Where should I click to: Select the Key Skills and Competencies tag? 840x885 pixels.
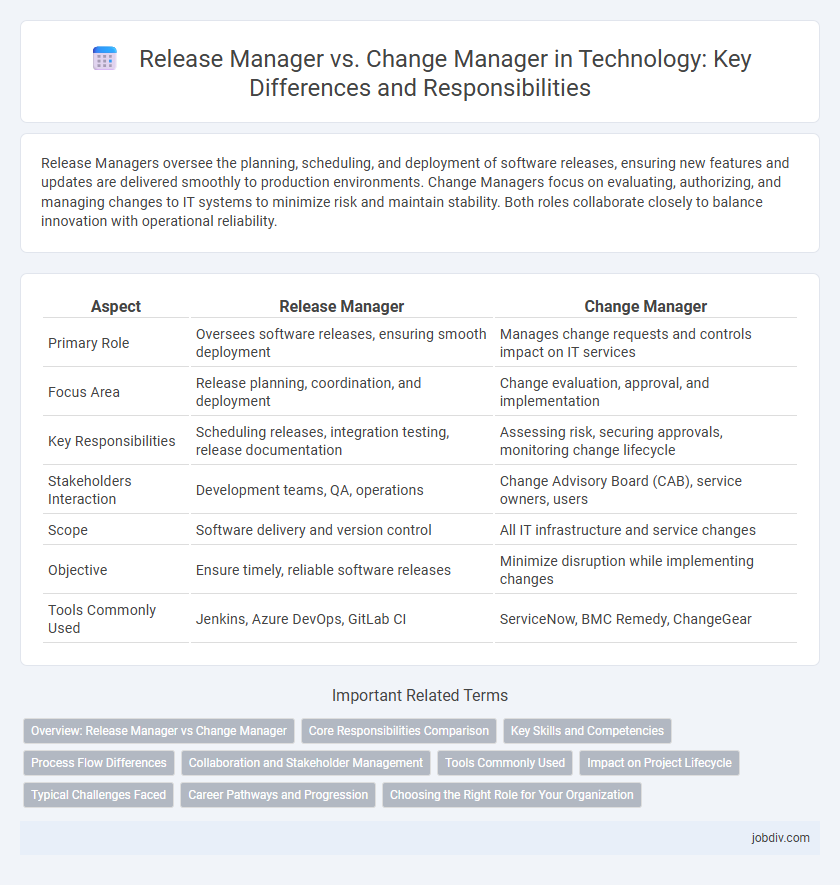coord(587,730)
